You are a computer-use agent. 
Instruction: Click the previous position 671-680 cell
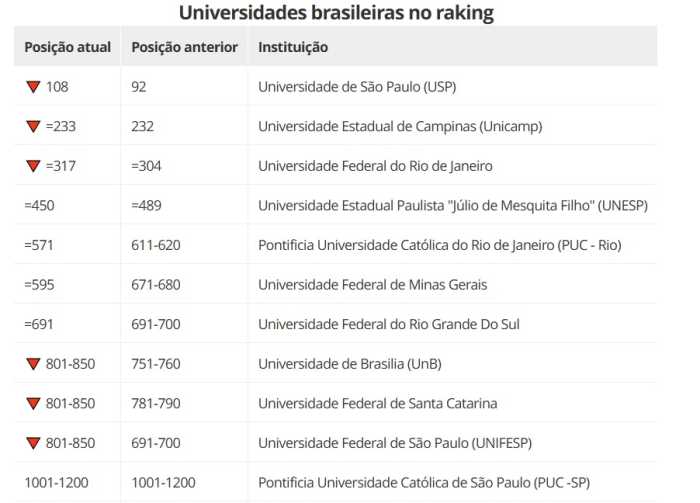156,285
